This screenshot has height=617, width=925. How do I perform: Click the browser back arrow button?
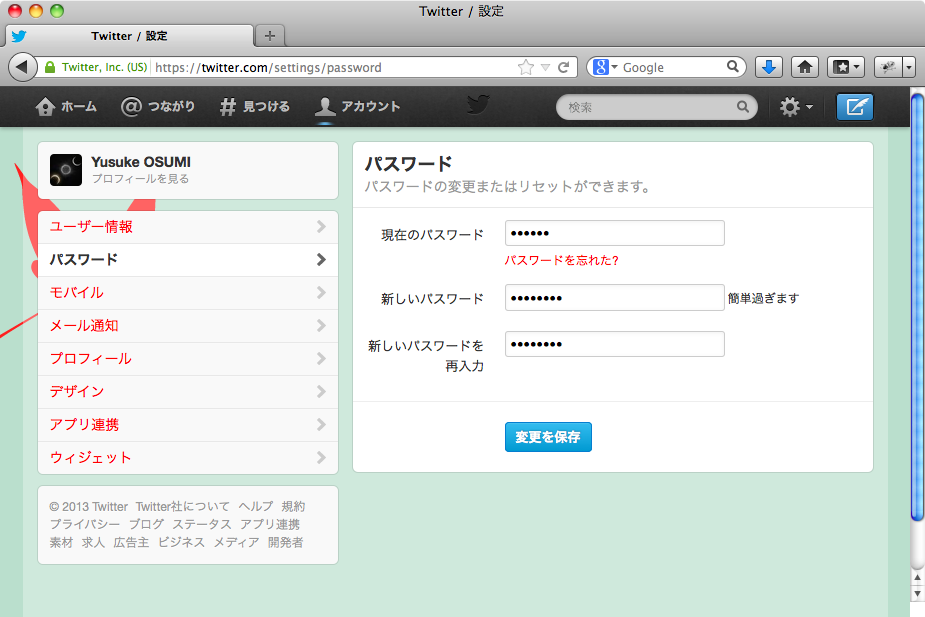click(x=22, y=67)
